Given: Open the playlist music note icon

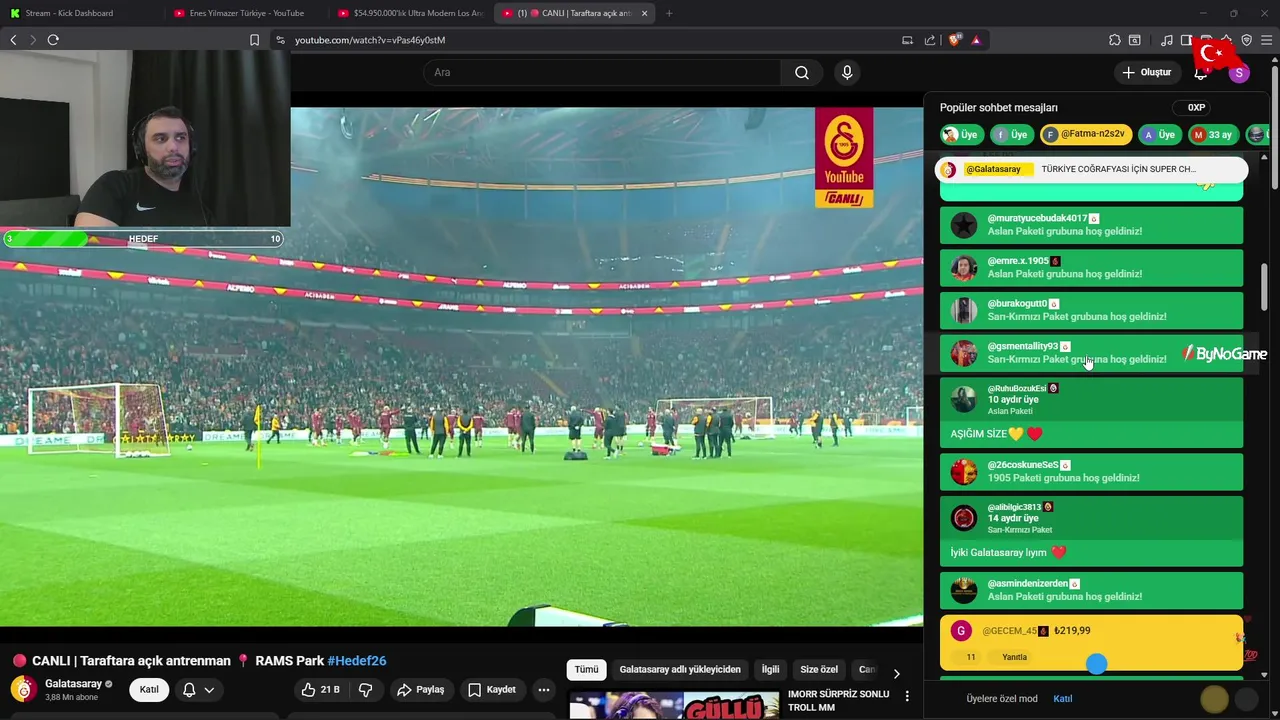Looking at the screenshot, I should (1166, 40).
